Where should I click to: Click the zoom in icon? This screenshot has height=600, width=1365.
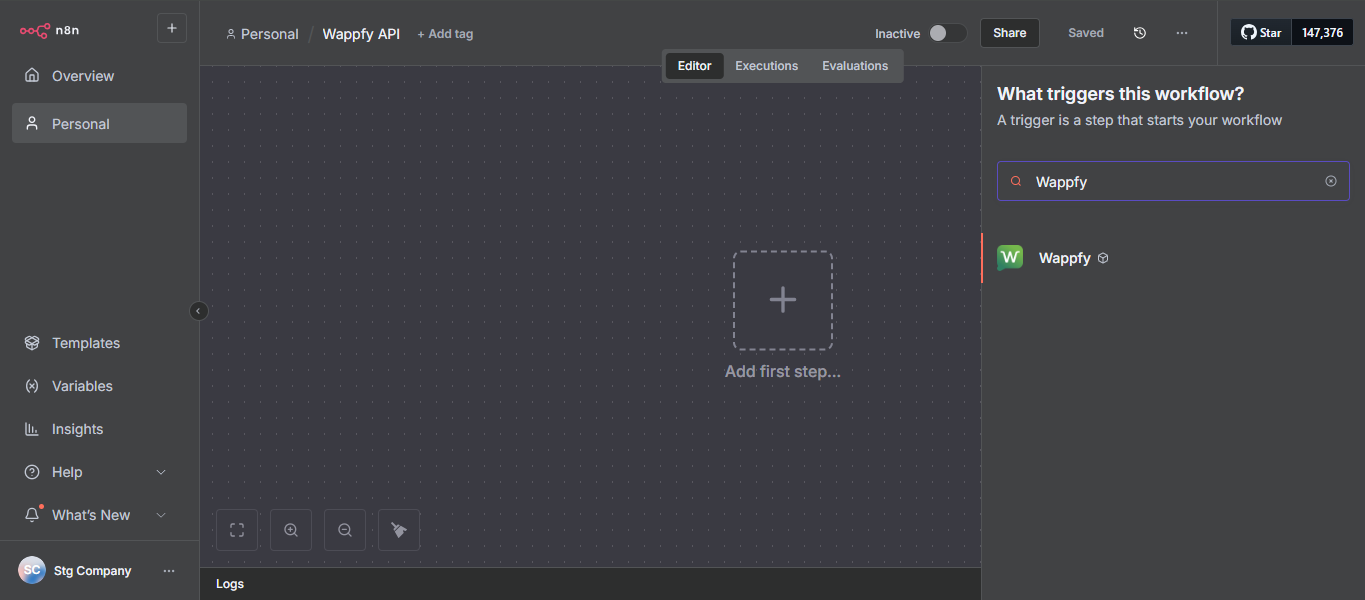pyautogui.click(x=291, y=530)
